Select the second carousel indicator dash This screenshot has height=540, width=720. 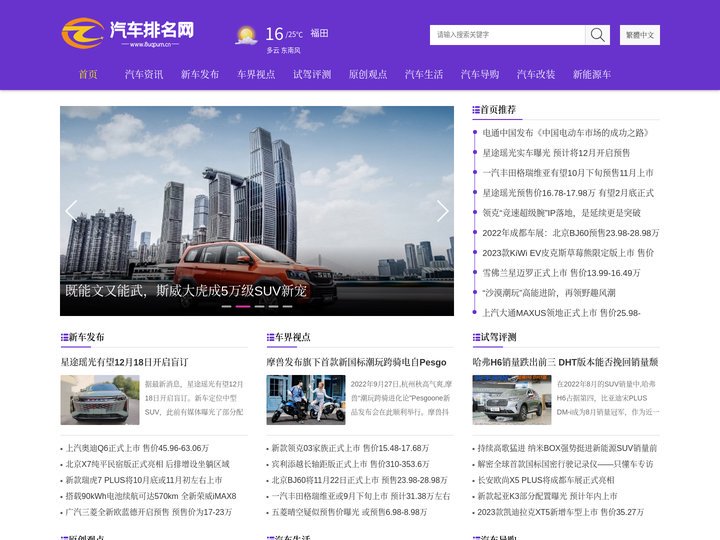[x=243, y=306]
